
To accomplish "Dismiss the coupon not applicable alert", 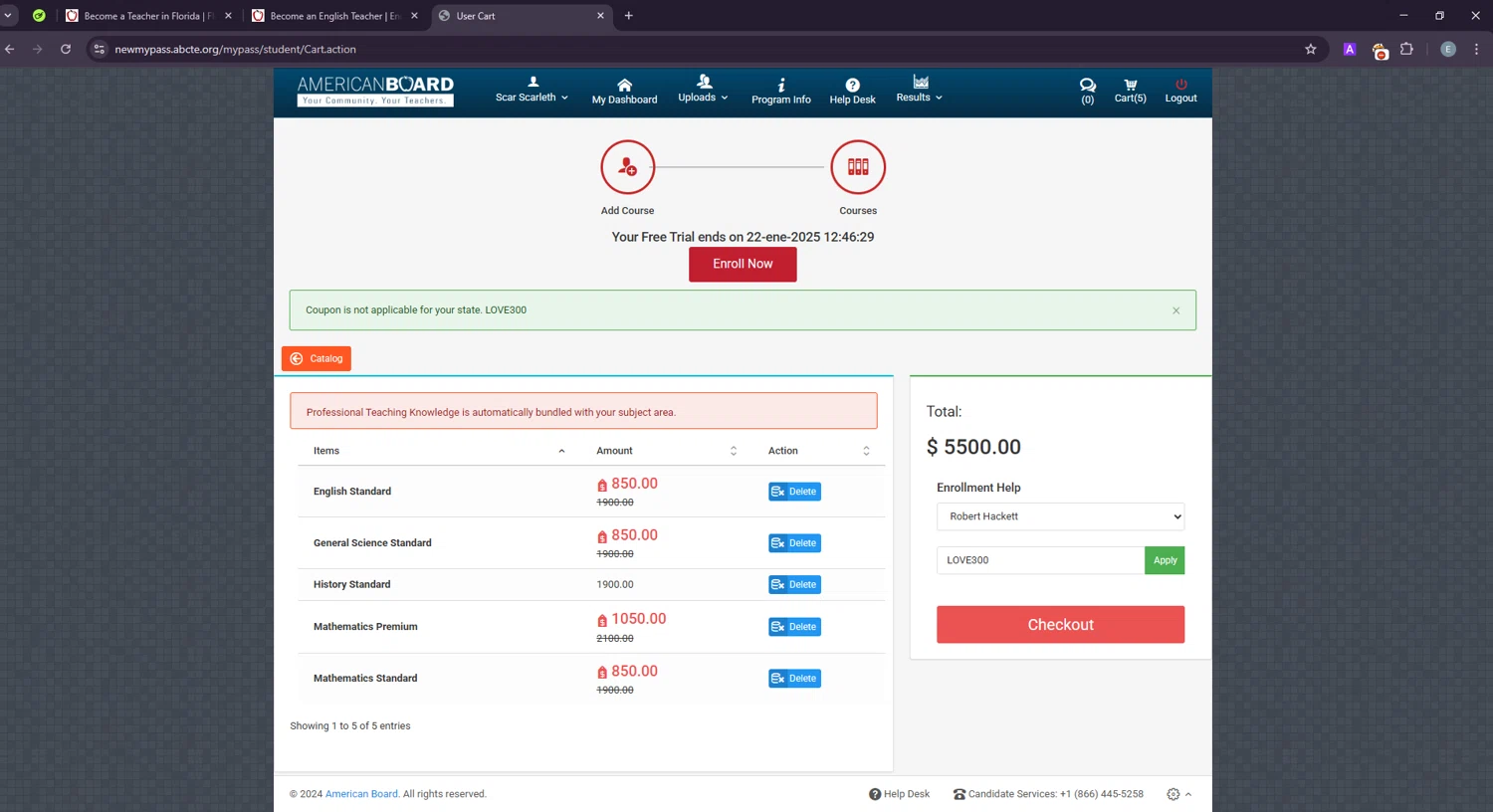I will (x=1175, y=310).
